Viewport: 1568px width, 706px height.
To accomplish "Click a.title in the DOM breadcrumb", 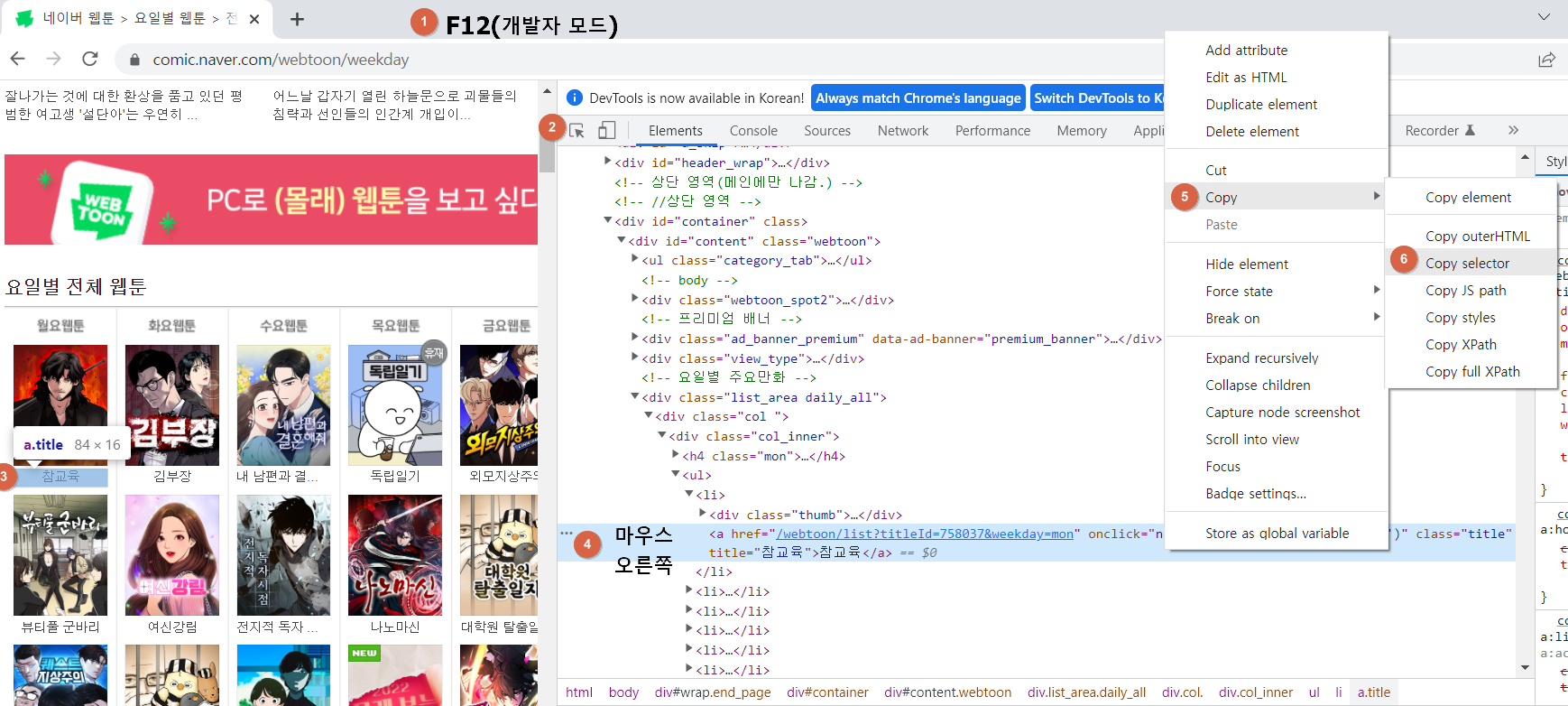I will pyautogui.click(x=1374, y=692).
